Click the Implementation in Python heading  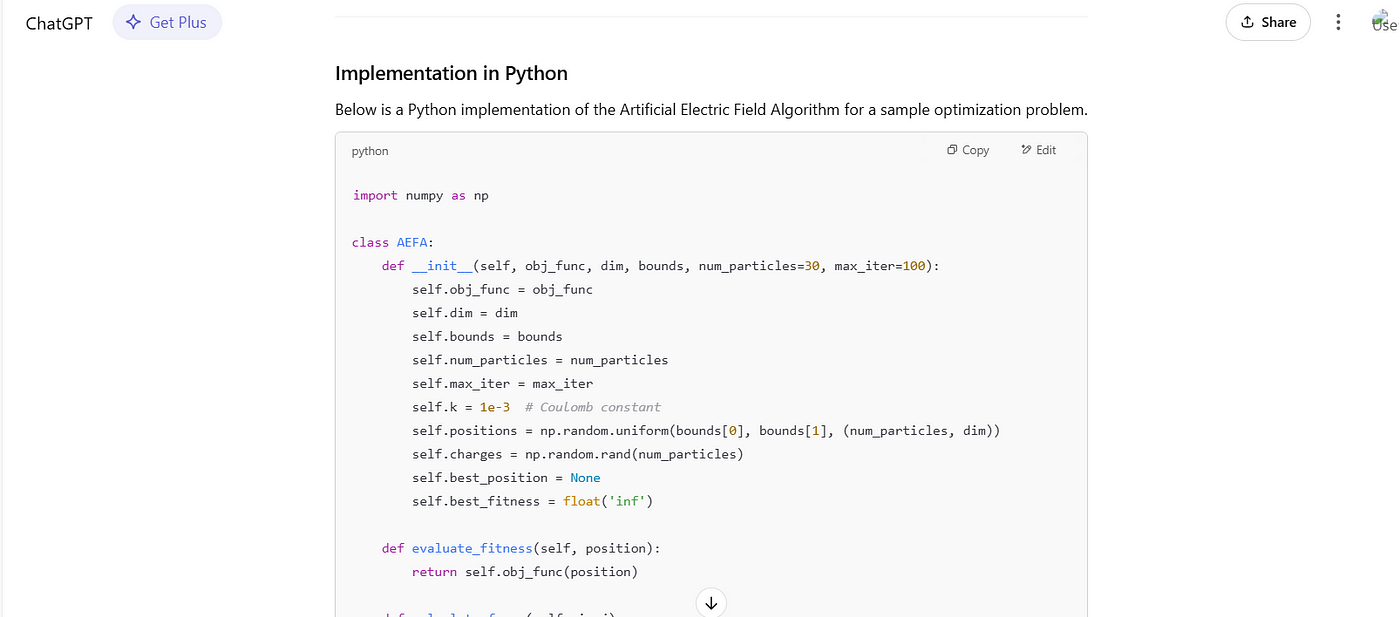[x=451, y=73]
